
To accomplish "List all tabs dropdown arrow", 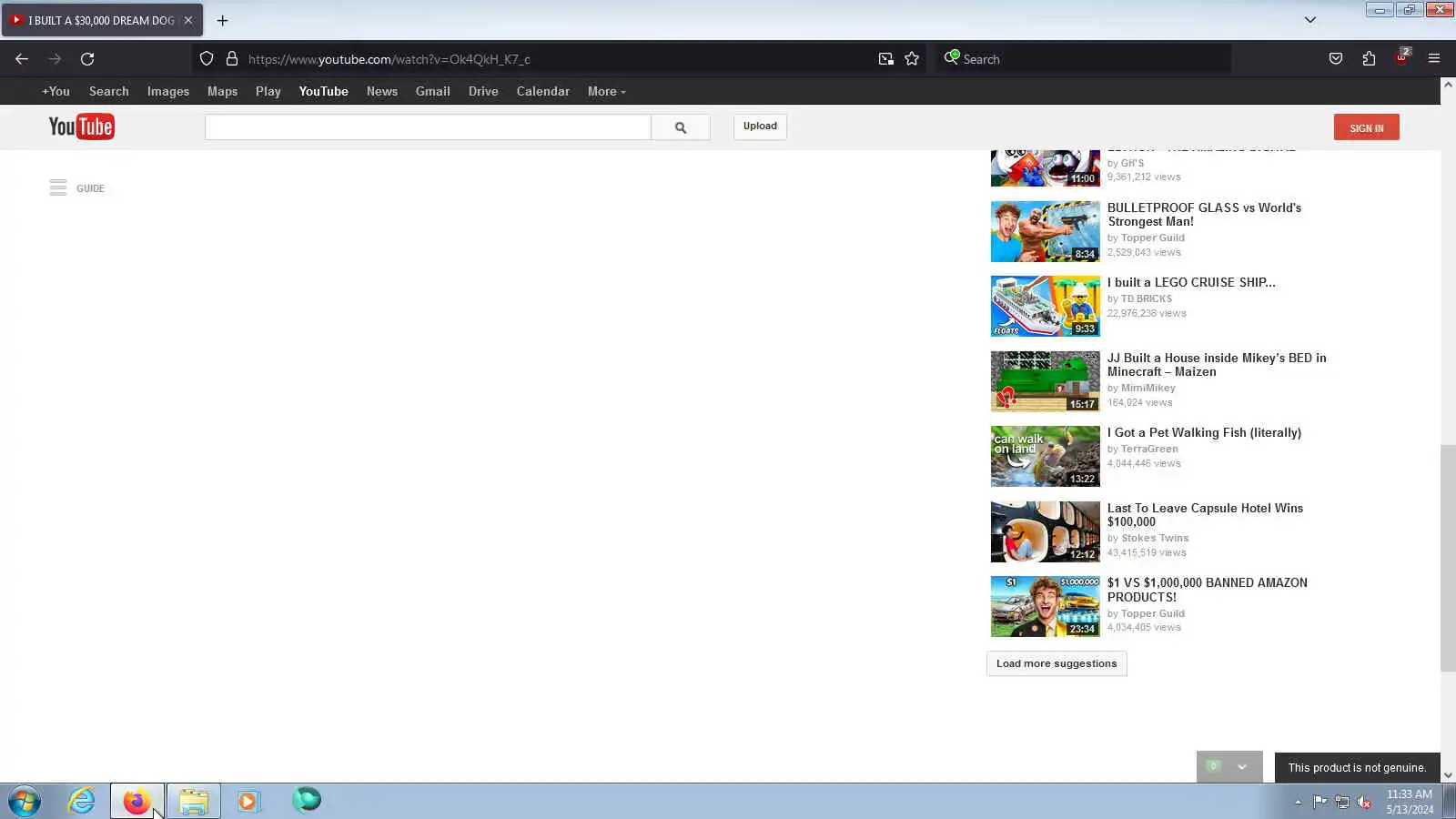I will [x=1310, y=20].
